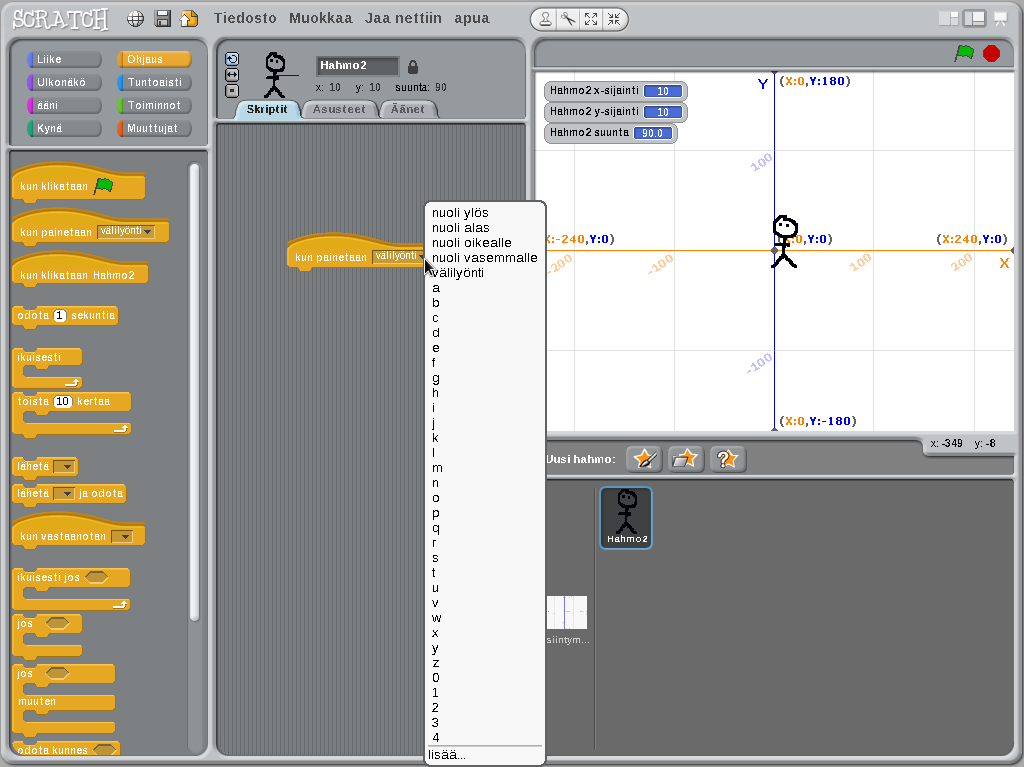Select the stamp duplicate tool
Image resolution: width=1024 pixels, height=767 pixels.
[x=545, y=20]
